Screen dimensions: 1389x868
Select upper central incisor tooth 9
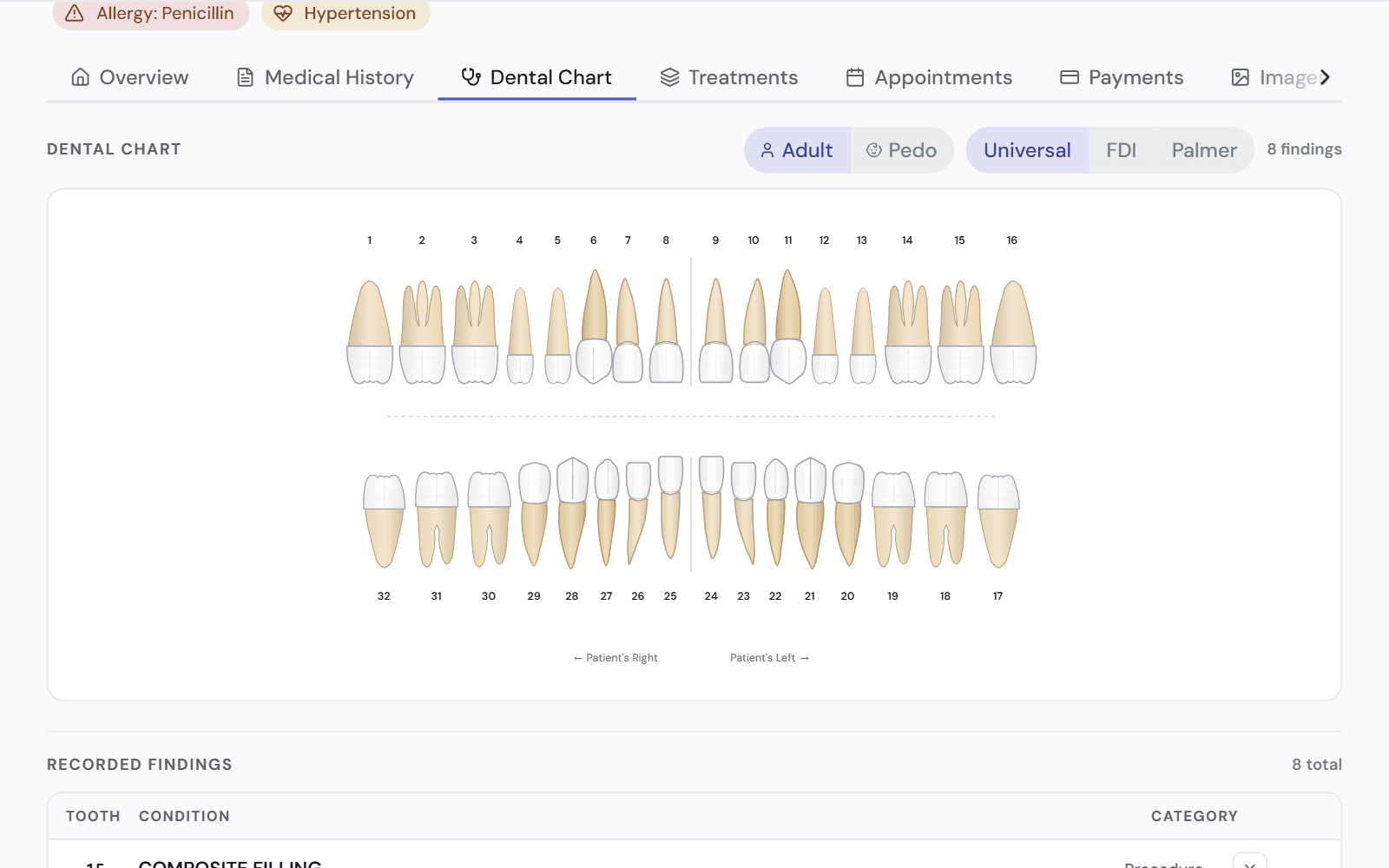(x=716, y=330)
